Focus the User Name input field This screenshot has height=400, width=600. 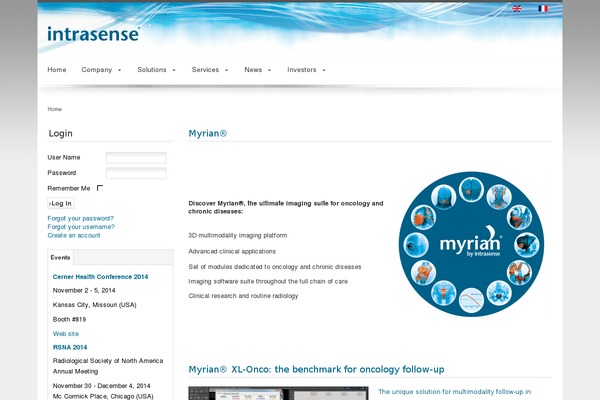click(136, 158)
